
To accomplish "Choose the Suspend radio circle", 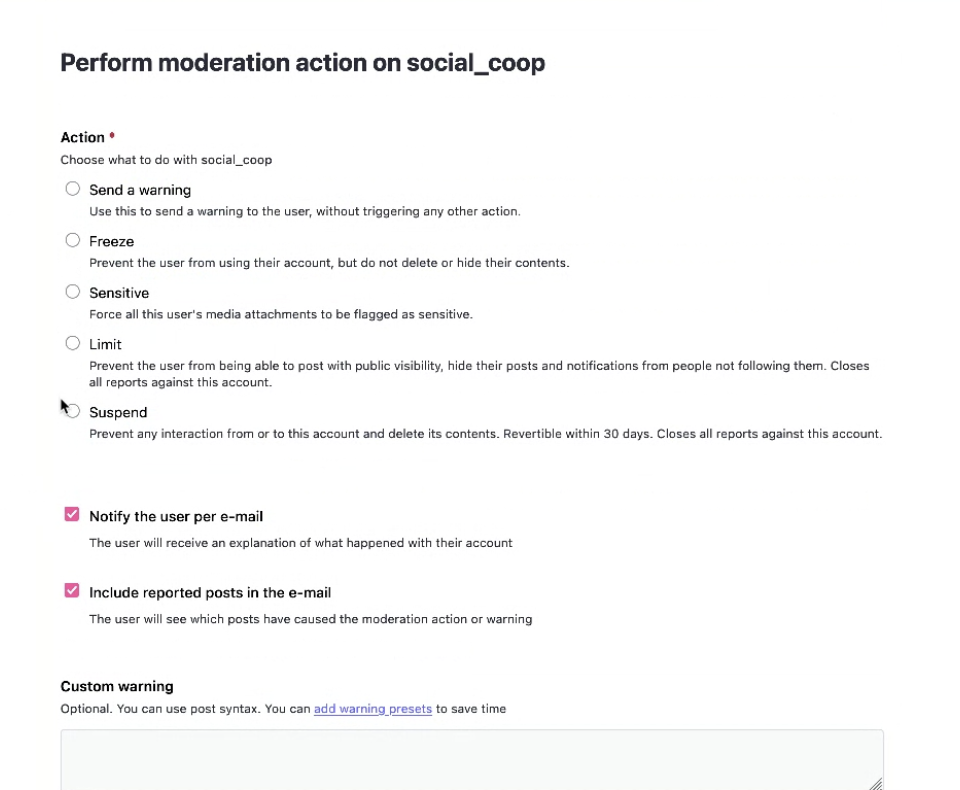I will 74,411.
